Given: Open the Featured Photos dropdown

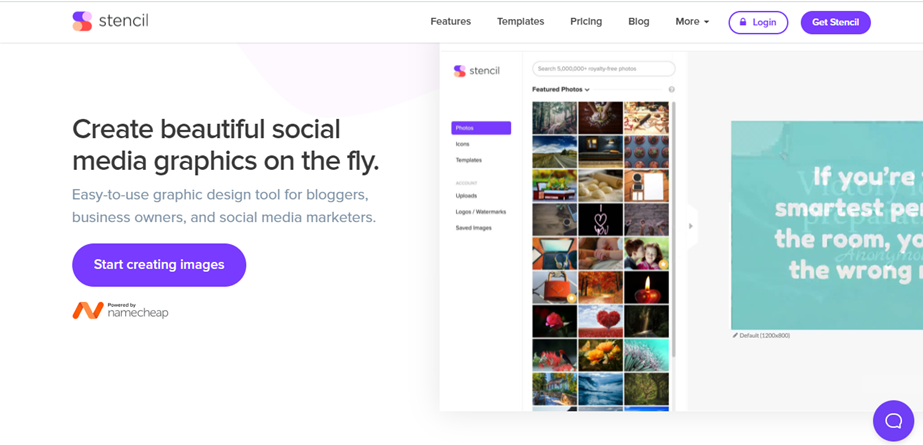Looking at the screenshot, I should [561, 90].
